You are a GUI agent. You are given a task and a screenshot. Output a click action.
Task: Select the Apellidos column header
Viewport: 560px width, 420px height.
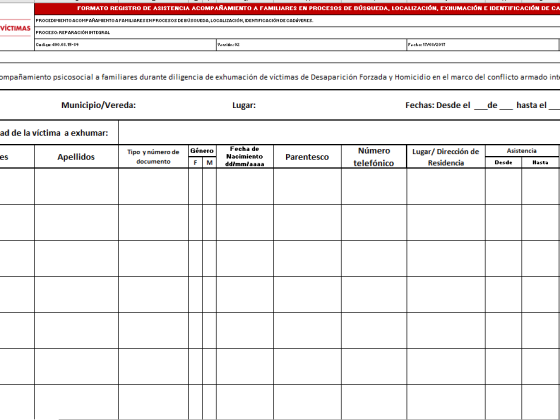pyautogui.click(x=76, y=157)
